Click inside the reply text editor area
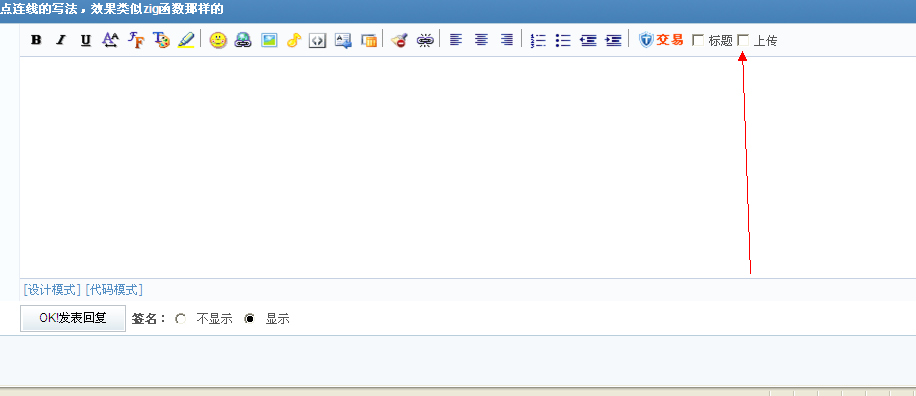Screen dimensions: 916x396 pyautogui.click(x=467, y=168)
